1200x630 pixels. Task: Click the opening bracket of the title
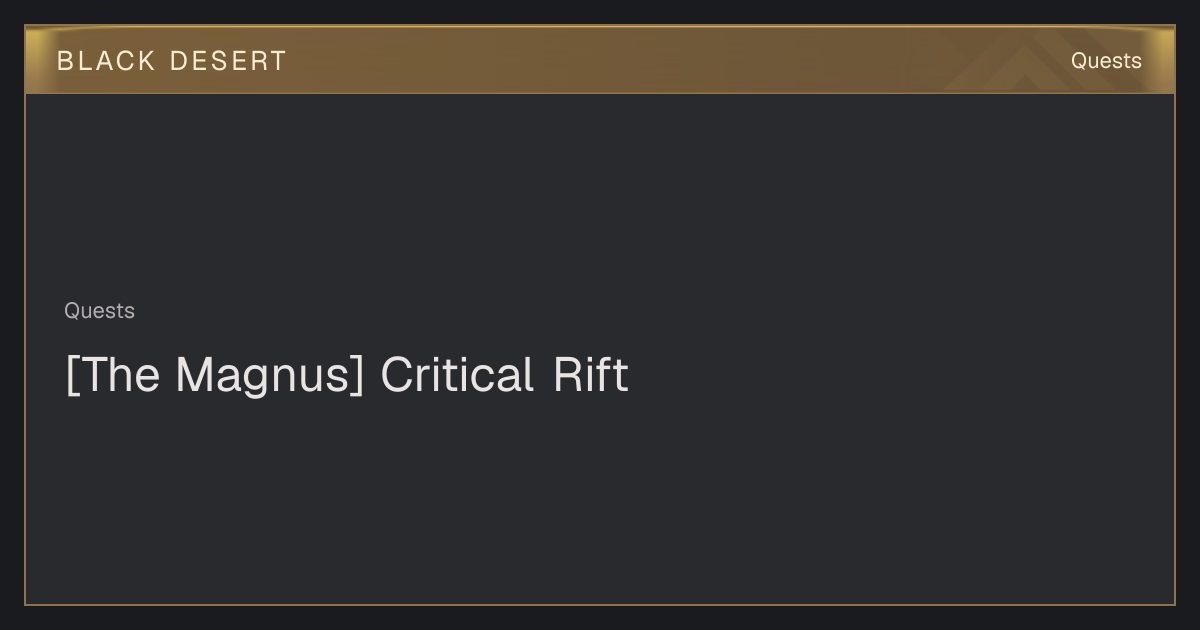pyautogui.click(x=71, y=376)
